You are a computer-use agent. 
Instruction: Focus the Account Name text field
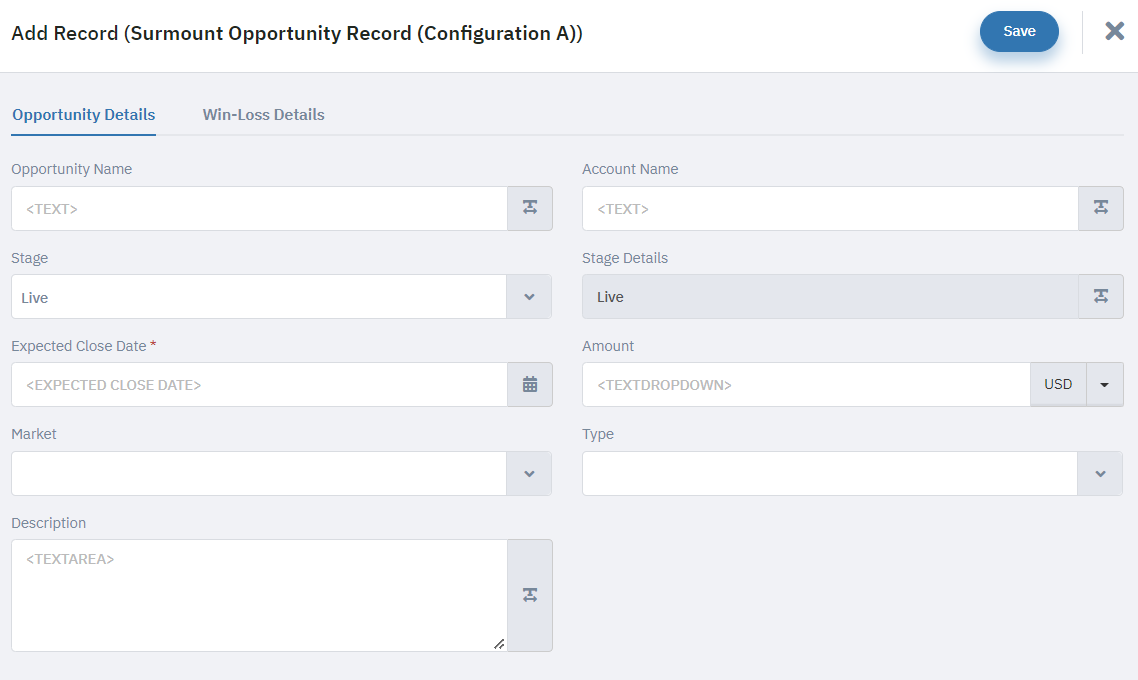(x=830, y=208)
